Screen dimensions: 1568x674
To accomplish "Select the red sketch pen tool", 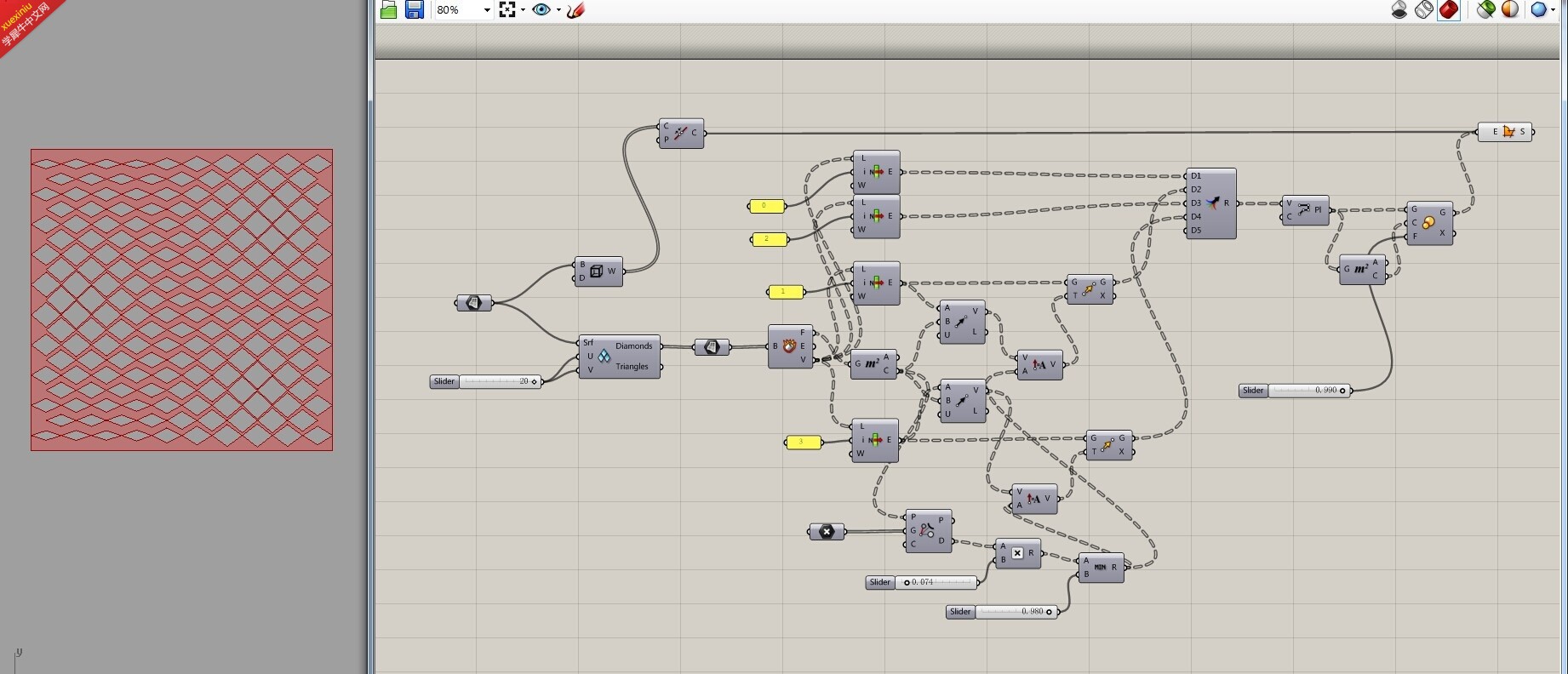I will point(575,10).
